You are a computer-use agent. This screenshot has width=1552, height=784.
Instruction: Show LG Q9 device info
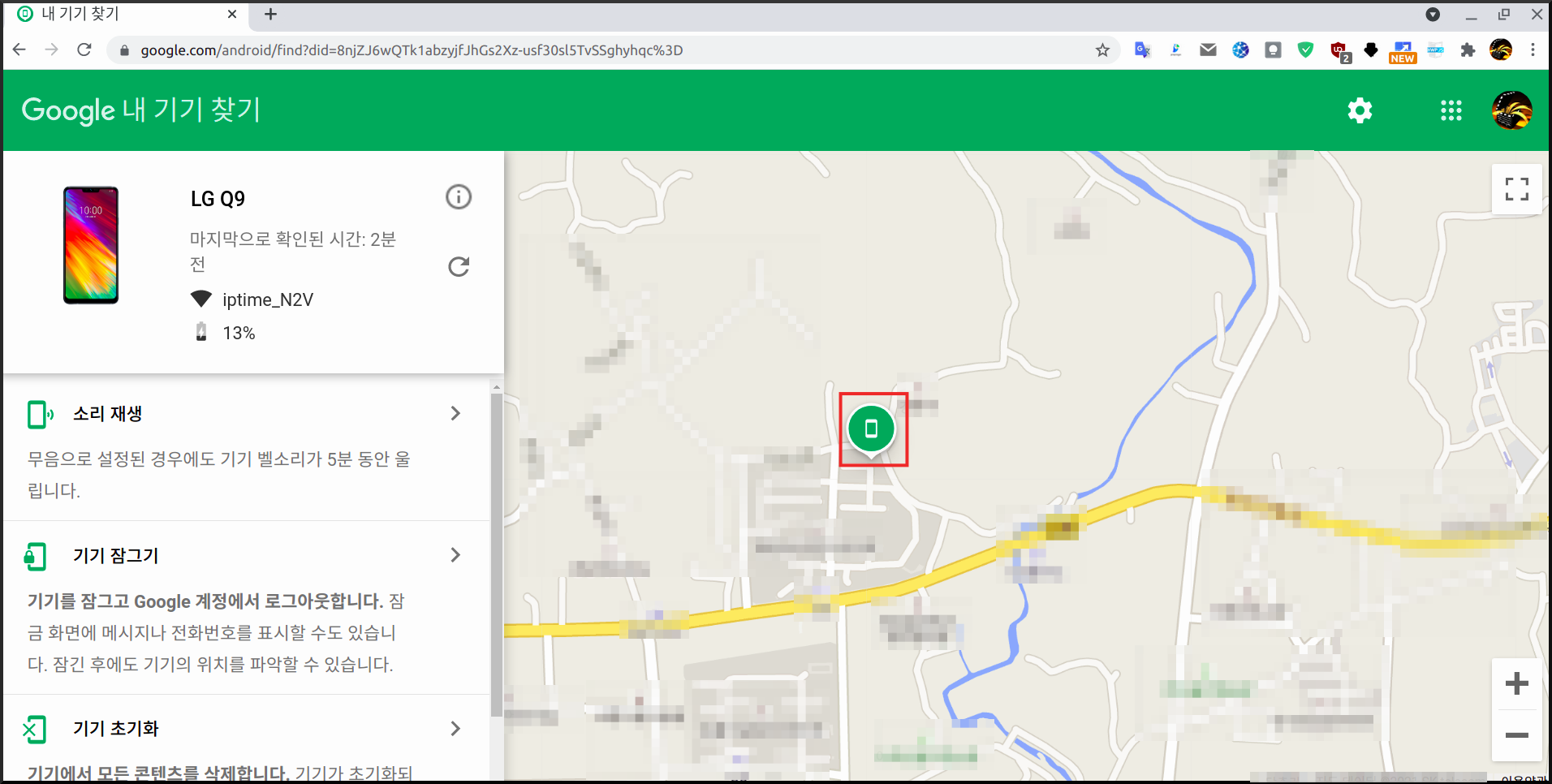(x=459, y=196)
